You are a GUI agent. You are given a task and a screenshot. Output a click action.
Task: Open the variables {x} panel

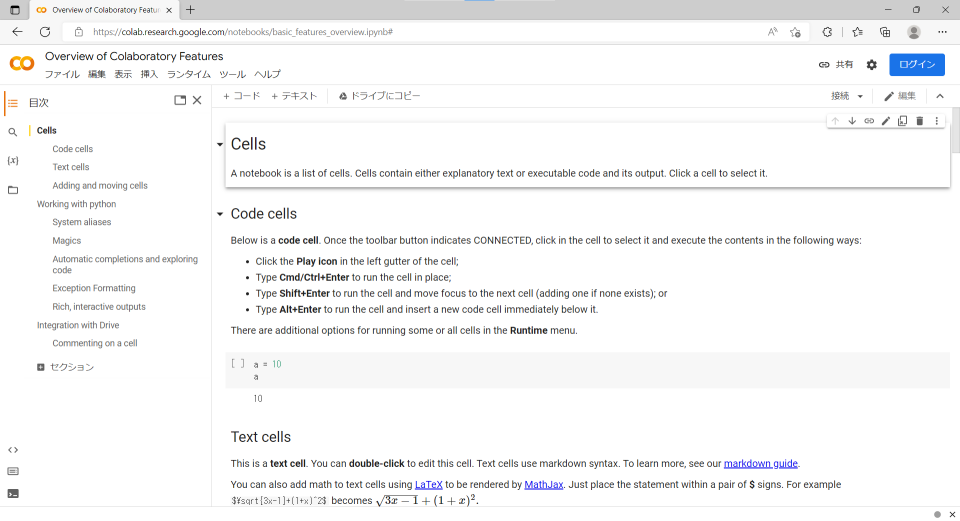pyautogui.click(x=13, y=160)
